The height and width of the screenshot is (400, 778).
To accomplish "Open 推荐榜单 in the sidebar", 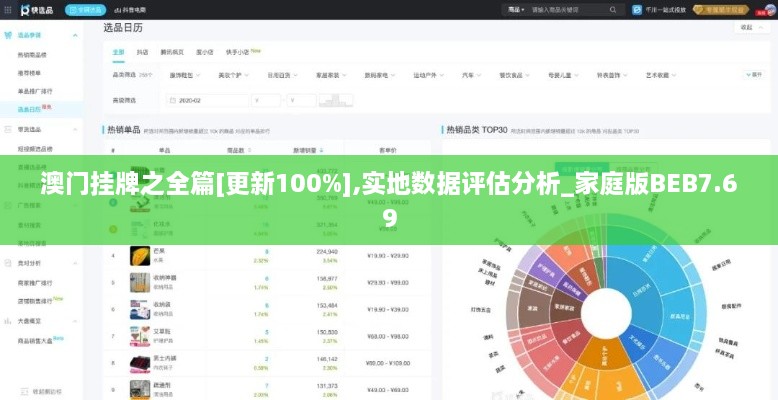I will (x=29, y=73).
